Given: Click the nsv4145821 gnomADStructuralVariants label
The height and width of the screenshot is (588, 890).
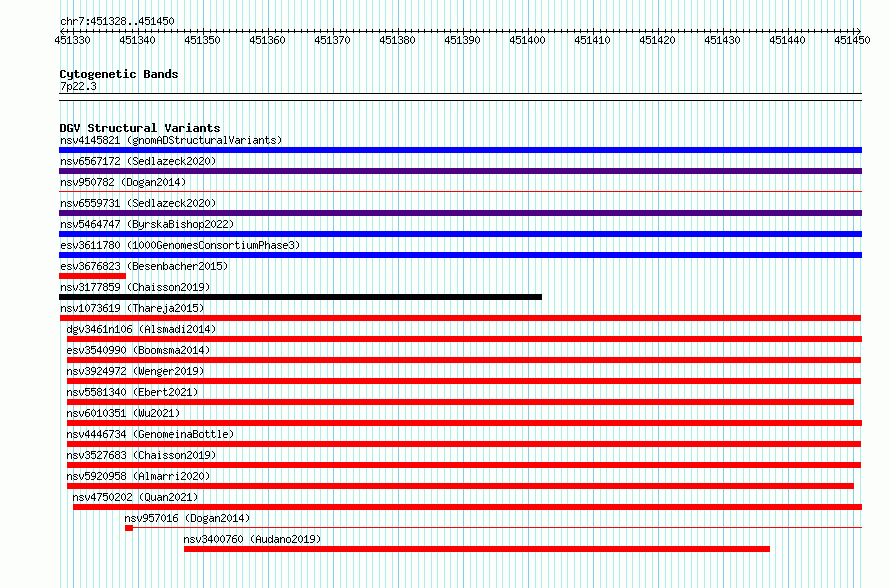Looking at the screenshot, I should click(171, 140).
